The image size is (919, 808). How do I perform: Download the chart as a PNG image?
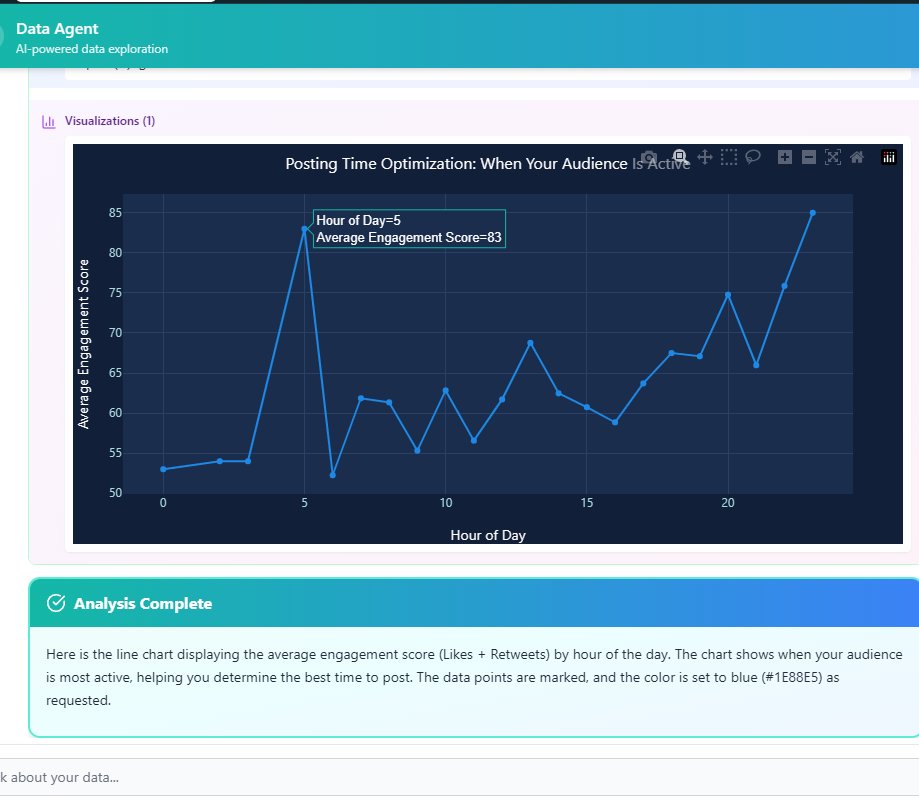tap(650, 157)
